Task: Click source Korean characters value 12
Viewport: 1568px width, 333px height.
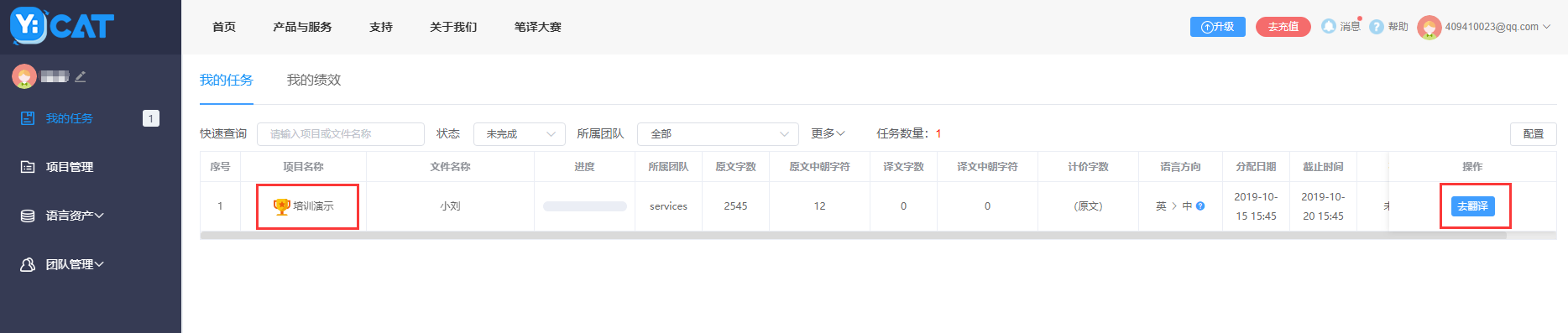Action: click(x=820, y=206)
